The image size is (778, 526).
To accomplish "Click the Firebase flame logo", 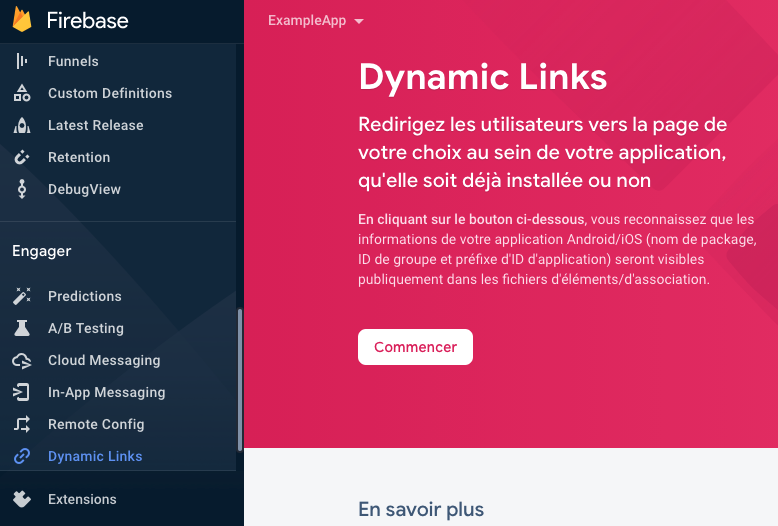I will [22, 19].
